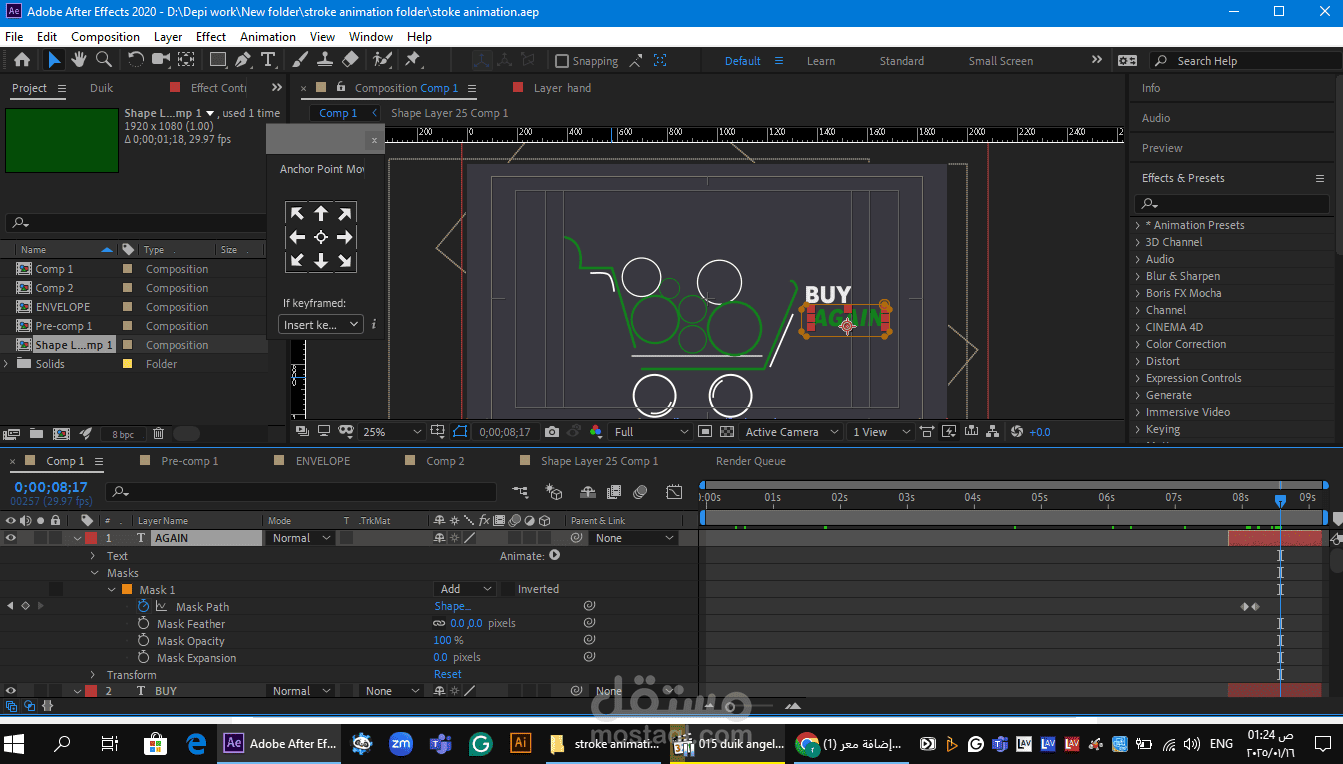The image size is (1343, 764).
Task: Take a snapshot with camera icon
Action: pos(552,432)
